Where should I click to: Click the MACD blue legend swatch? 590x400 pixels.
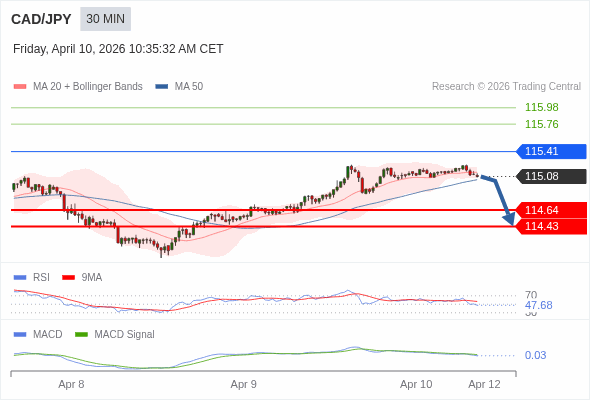(20, 335)
